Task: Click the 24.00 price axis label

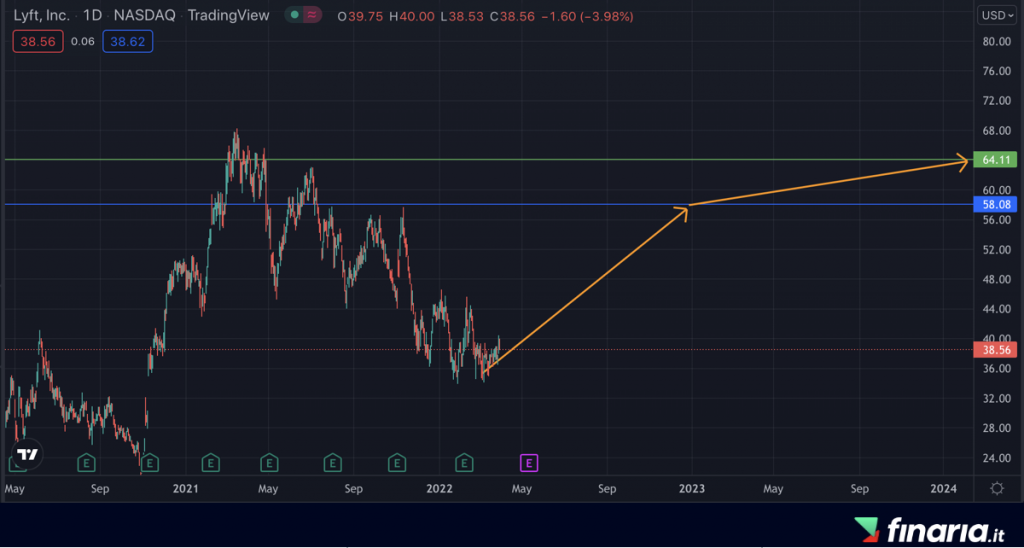Action: [997, 458]
